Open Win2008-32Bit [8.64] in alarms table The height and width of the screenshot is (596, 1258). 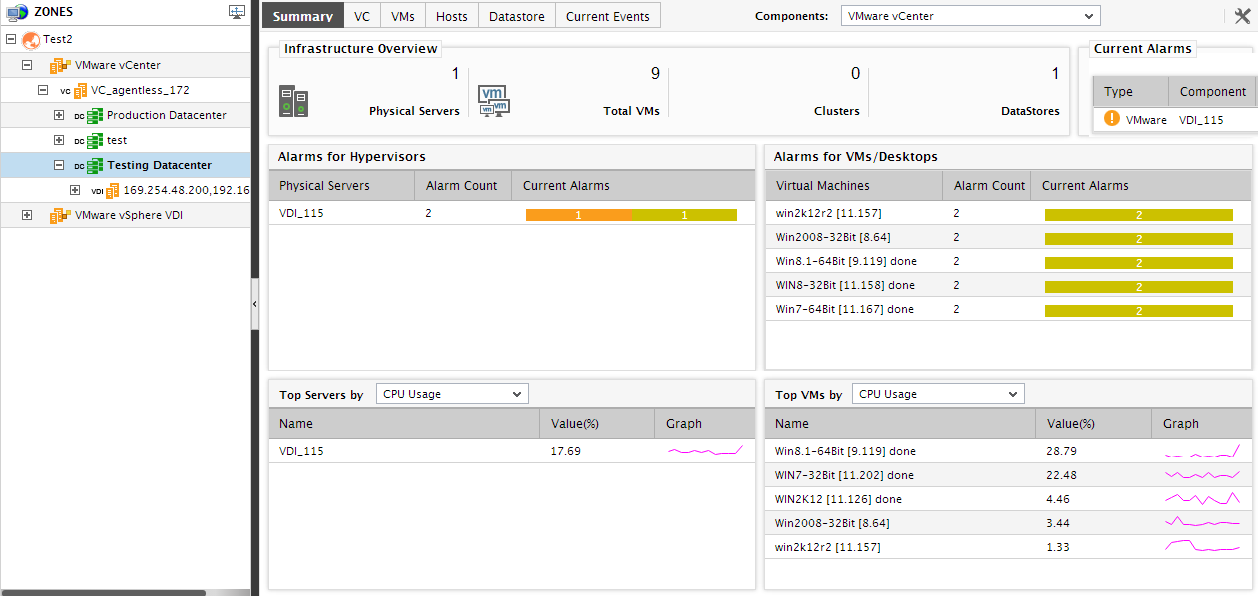tap(833, 237)
